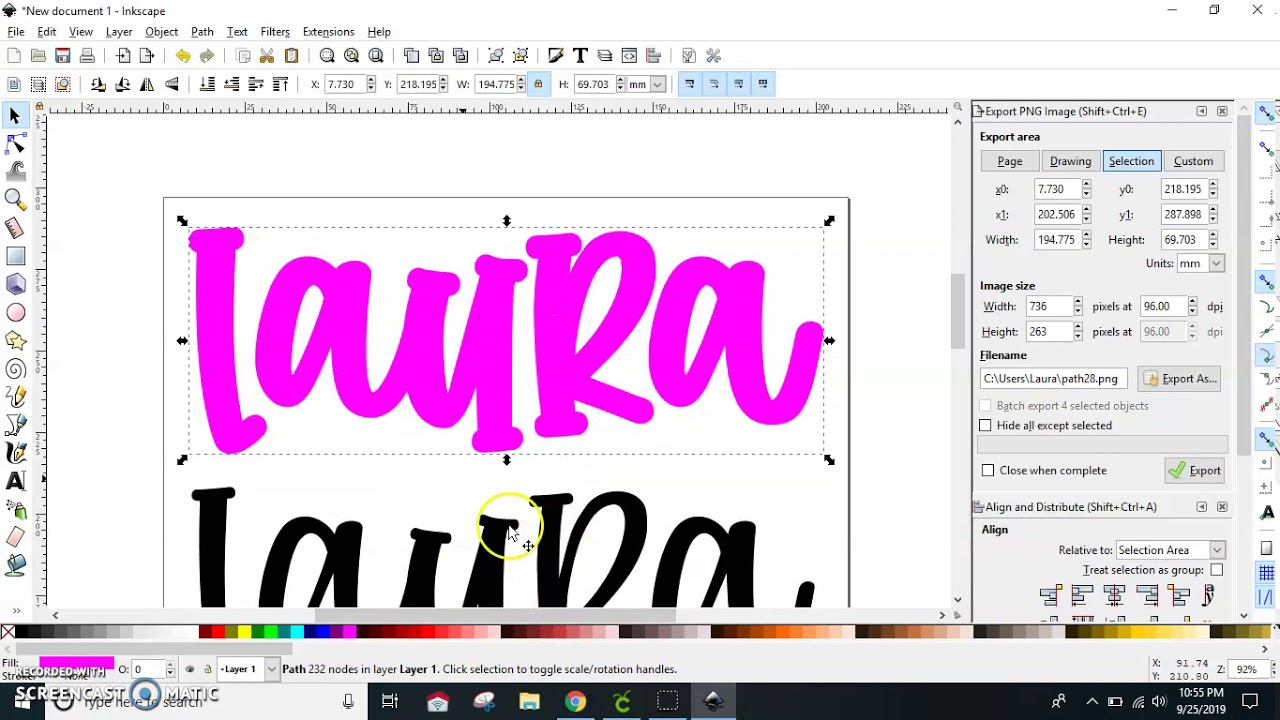The height and width of the screenshot is (720, 1280).
Task: Click the Undo arrow icon
Action: [x=182, y=56]
